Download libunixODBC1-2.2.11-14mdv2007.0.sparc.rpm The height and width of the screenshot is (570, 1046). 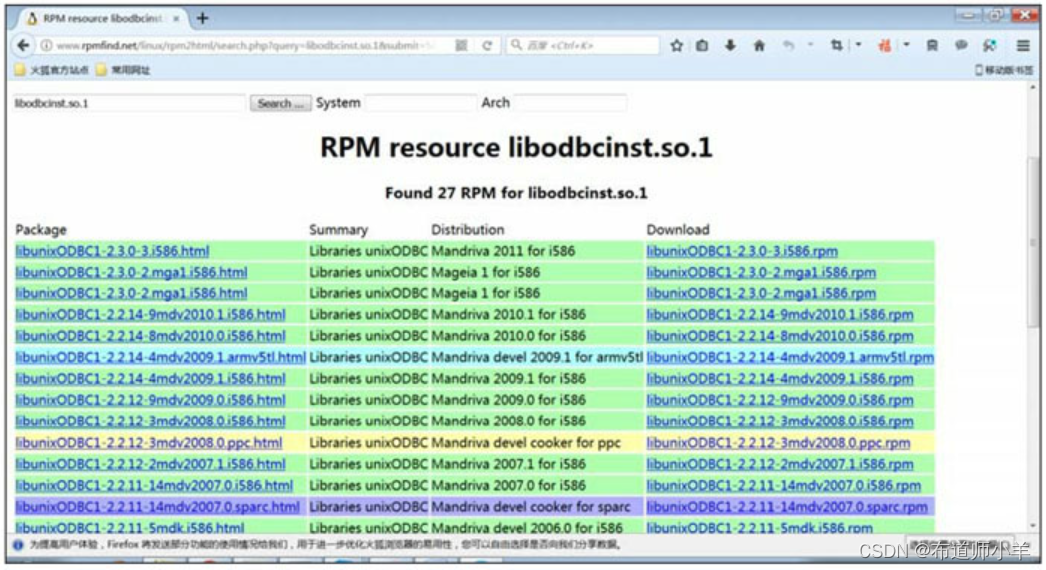[x=787, y=507]
